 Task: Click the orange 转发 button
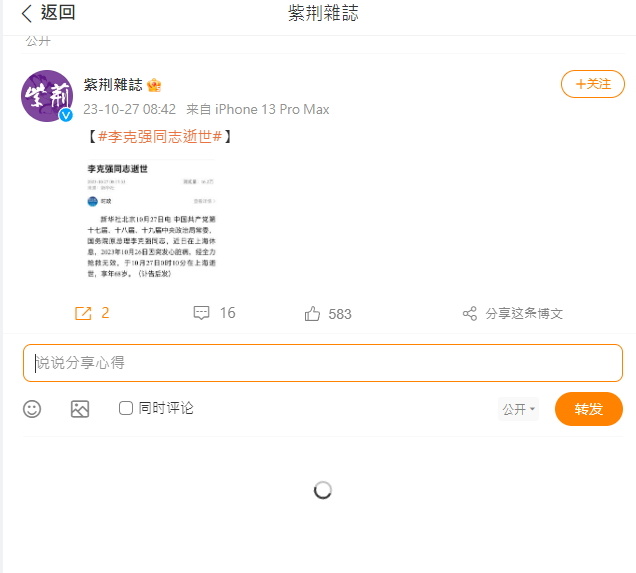pos(589,409)
